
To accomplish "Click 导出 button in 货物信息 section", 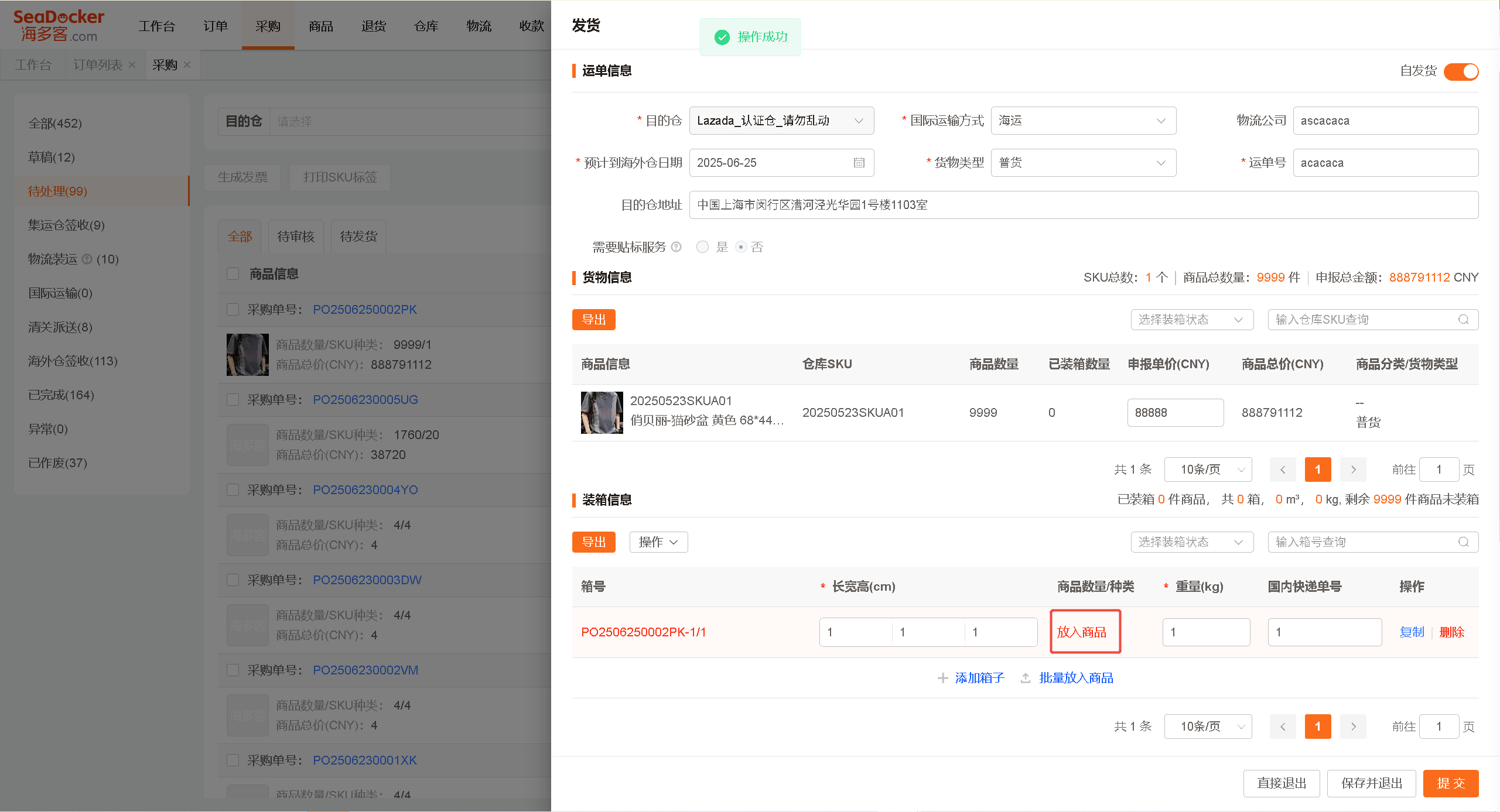I will tap(593, 320).
